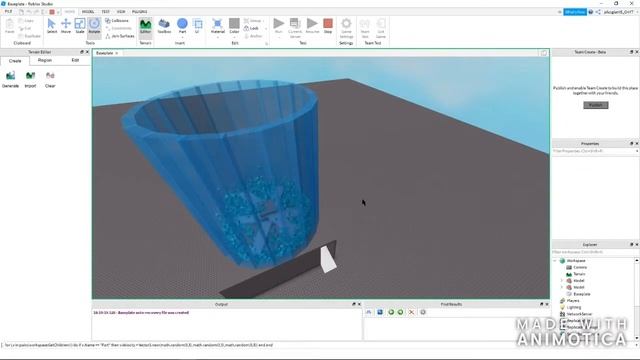Viewport: 640px width, 360px height.
Task: Click Import in Terrain Editor
Action: point(30,79)
